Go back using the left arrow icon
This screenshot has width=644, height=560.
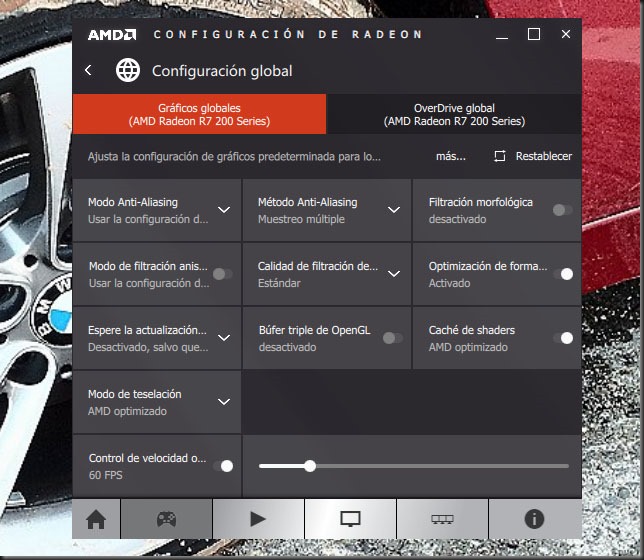coord(88,70)
